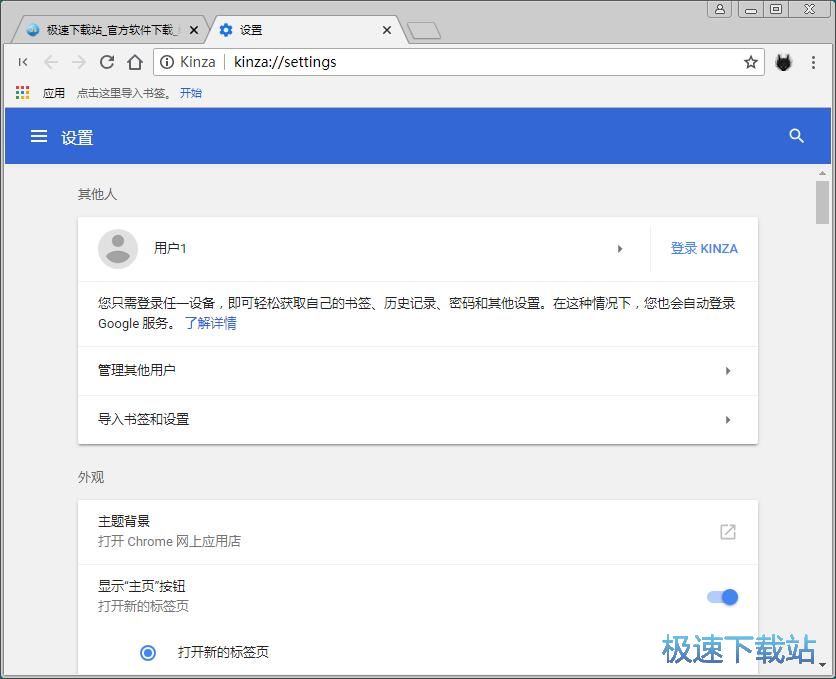The width and height of the screenshot is (836, 679).
Task: Go to the home page
Action: (135, 62)
